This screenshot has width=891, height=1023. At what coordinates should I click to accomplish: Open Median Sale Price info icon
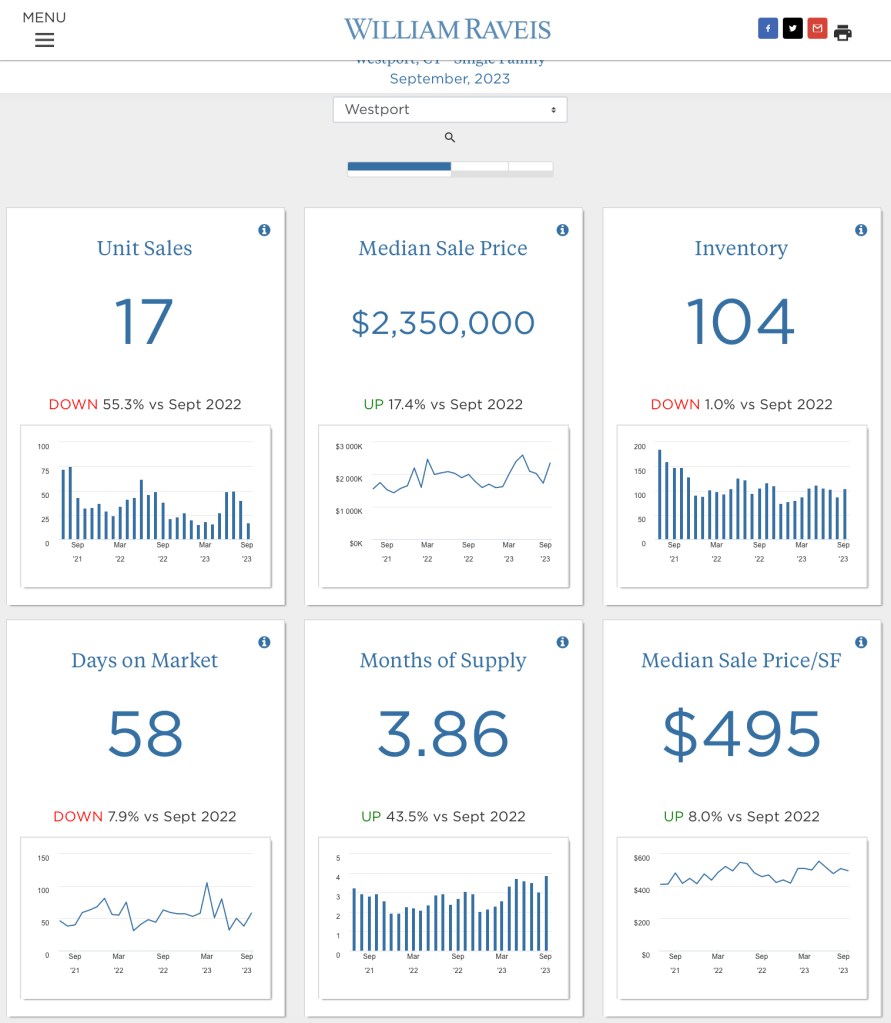tap(562, 230)
